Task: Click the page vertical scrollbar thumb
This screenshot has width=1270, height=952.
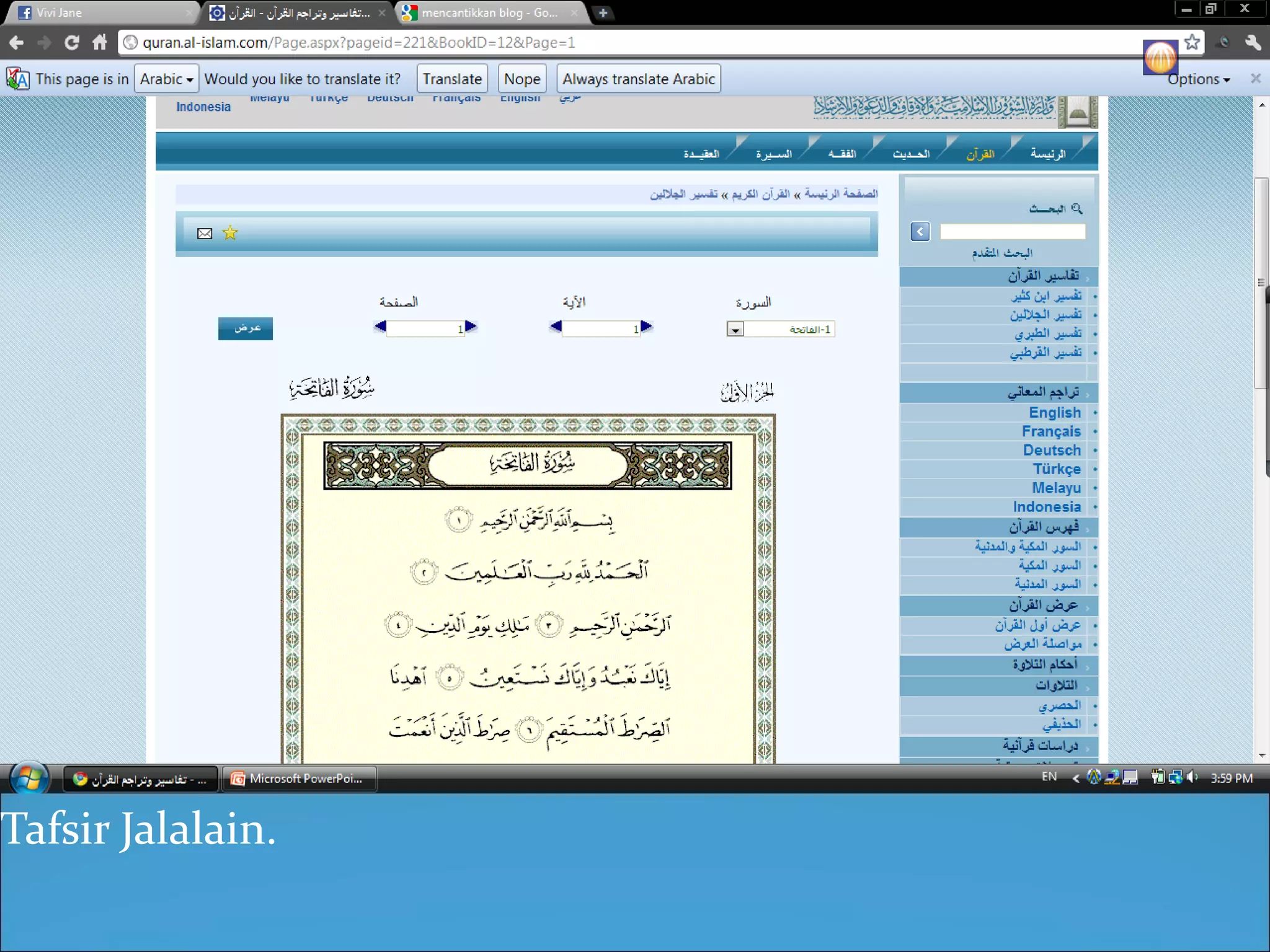Action: click(1261, 283)
